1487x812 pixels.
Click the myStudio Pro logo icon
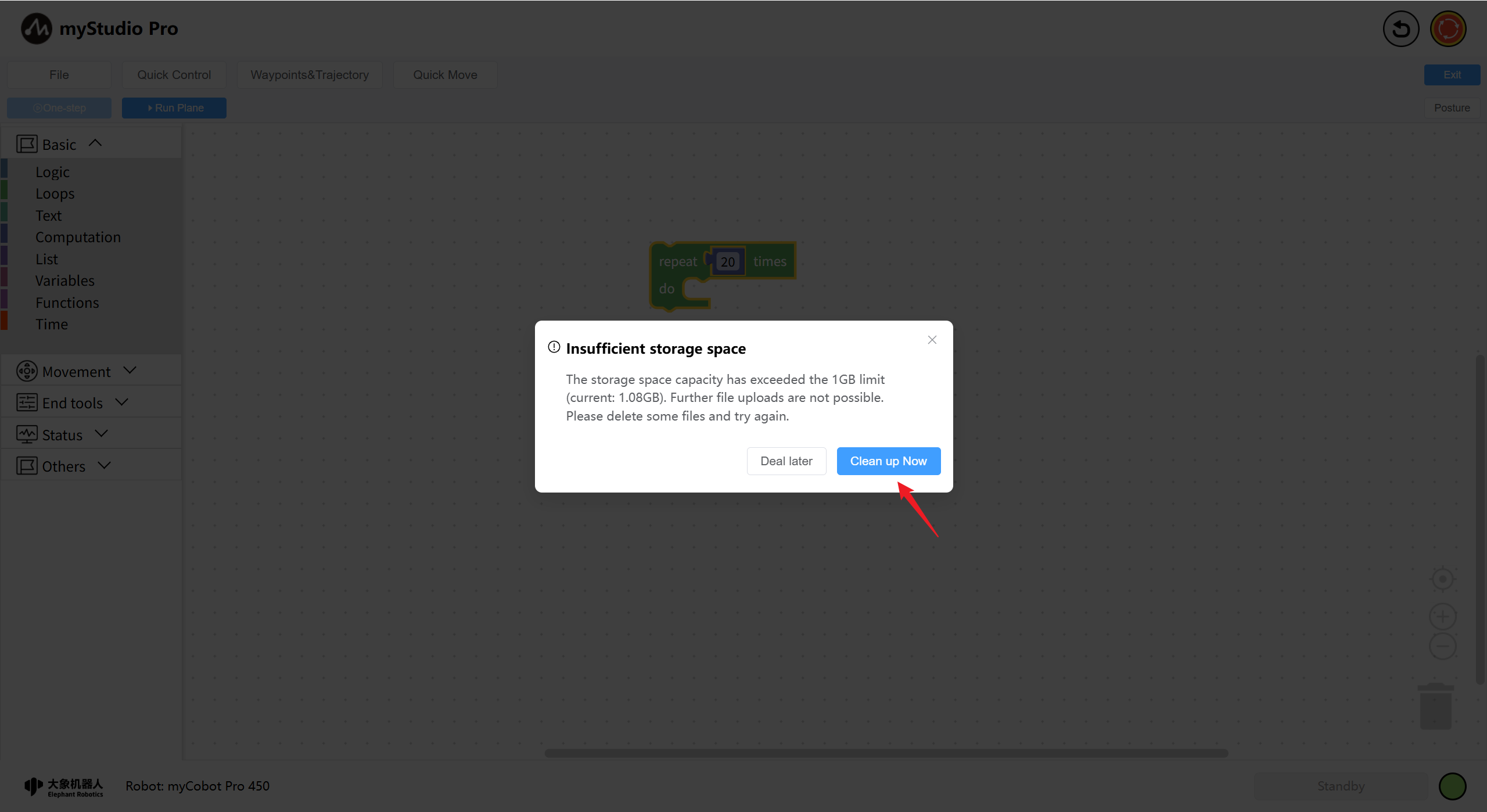37,28
